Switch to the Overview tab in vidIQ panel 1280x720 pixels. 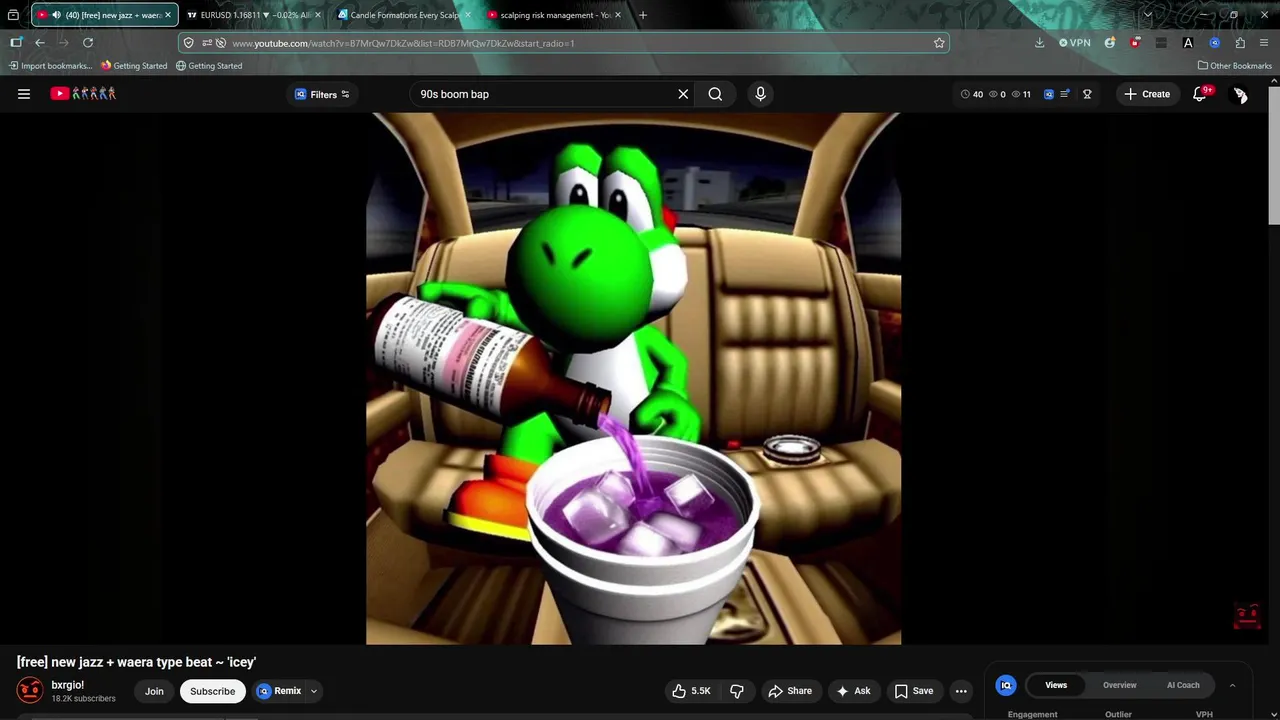pos(1119,685)
